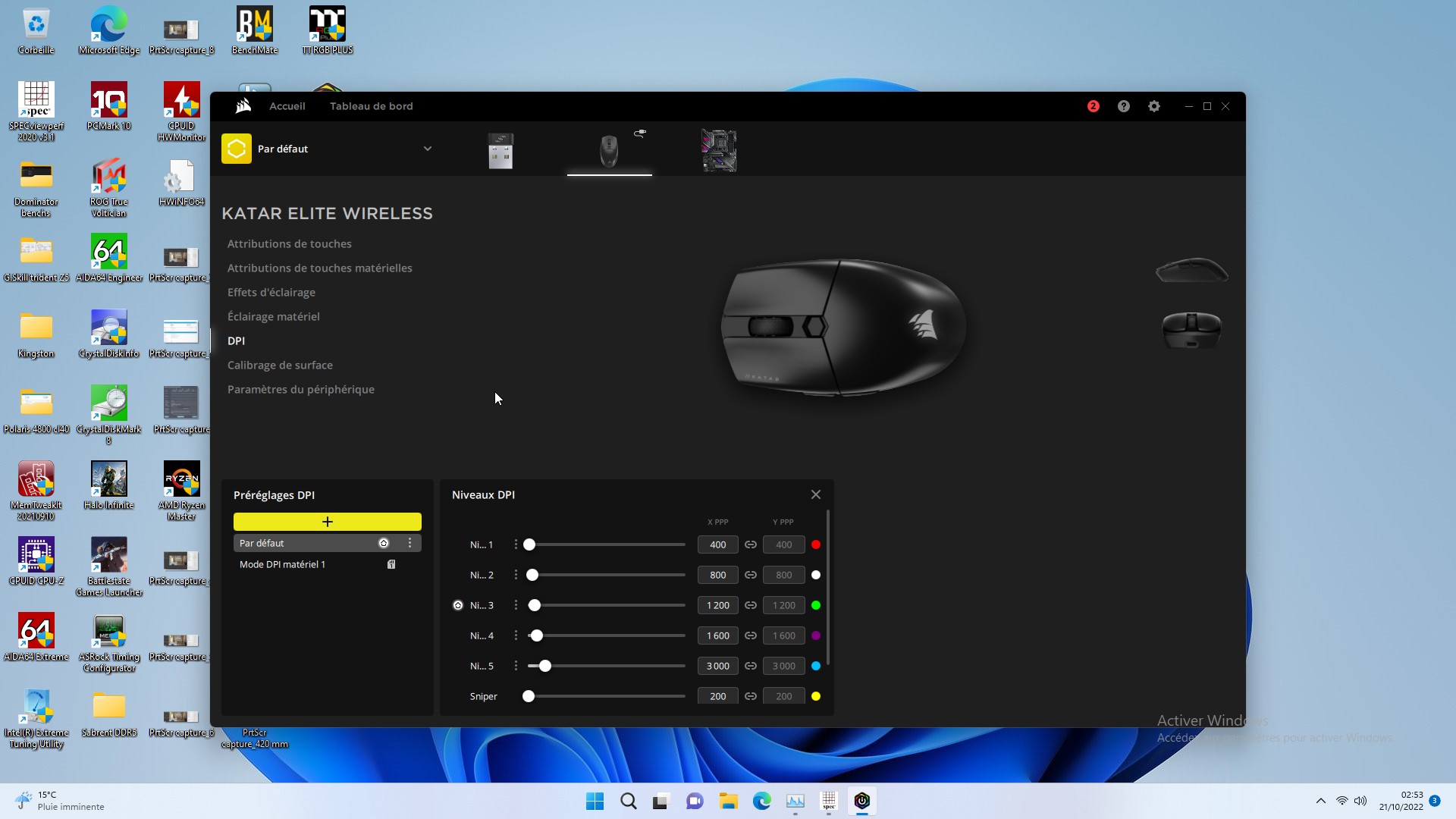
Task: Select the Katar mouse device icon
Action: pos(609,151)
